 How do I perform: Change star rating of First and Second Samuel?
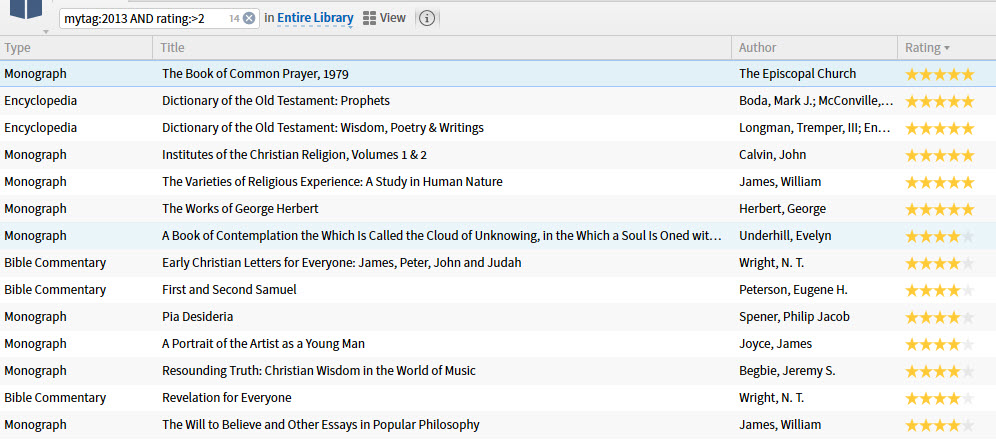click(939, 290)
